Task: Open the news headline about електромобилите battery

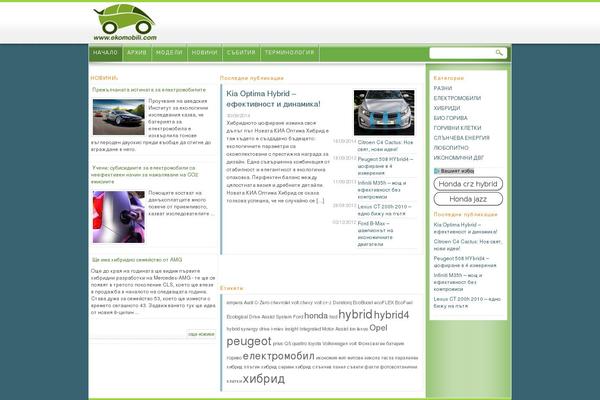Action: 149,90
